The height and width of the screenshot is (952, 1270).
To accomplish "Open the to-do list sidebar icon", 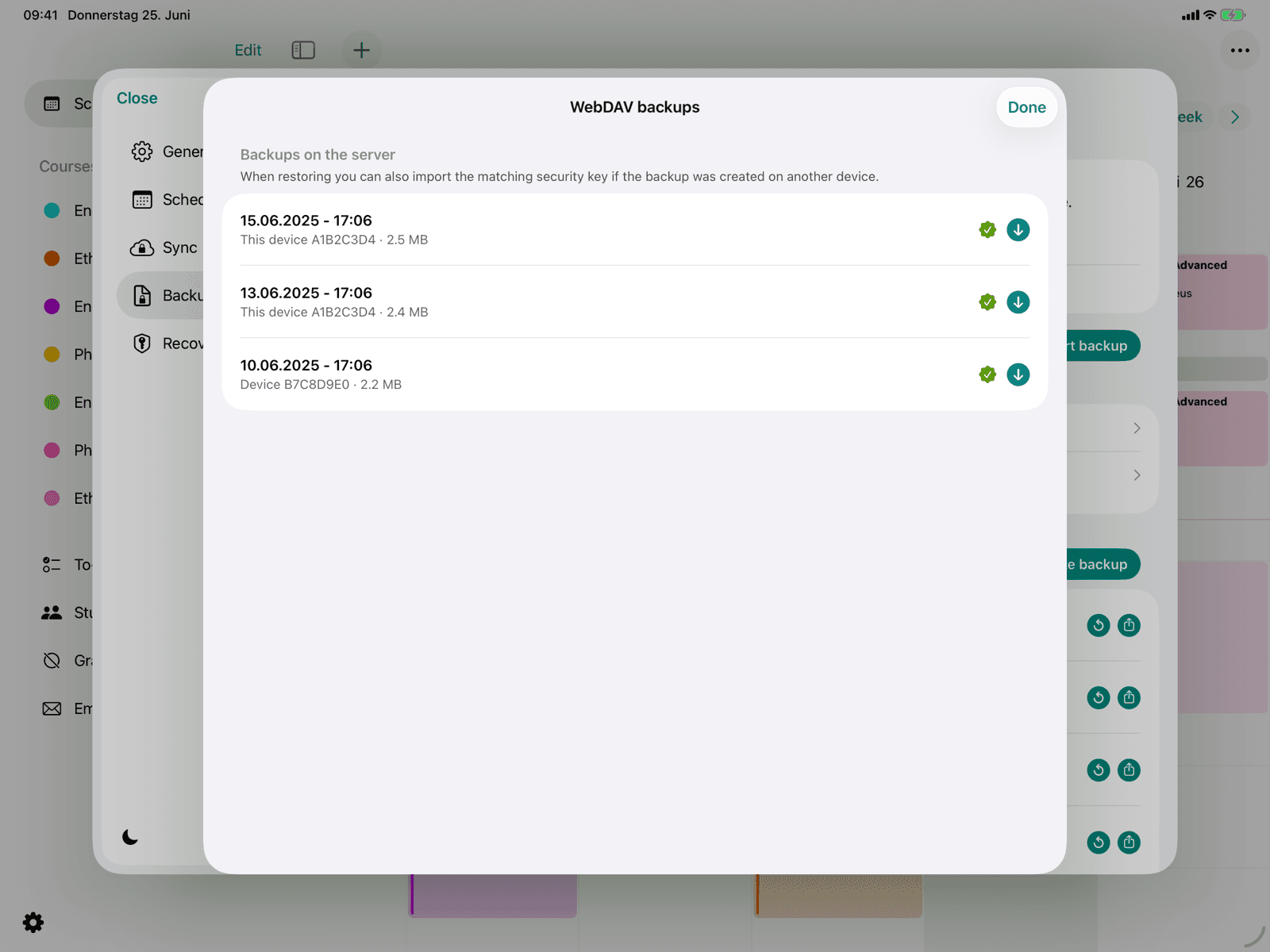I will (x=52, y=565).
